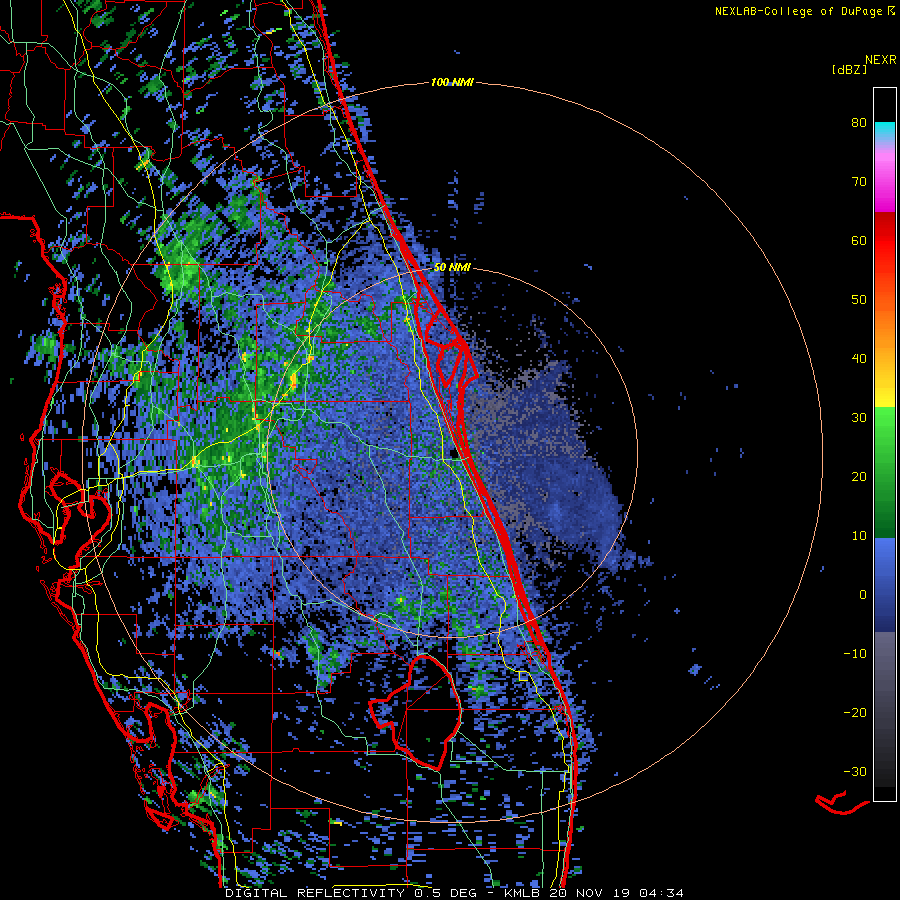Screen dimensions: 900x900
Task: Click the -10 value on the dBZ scale
Action: pos(855,654)
